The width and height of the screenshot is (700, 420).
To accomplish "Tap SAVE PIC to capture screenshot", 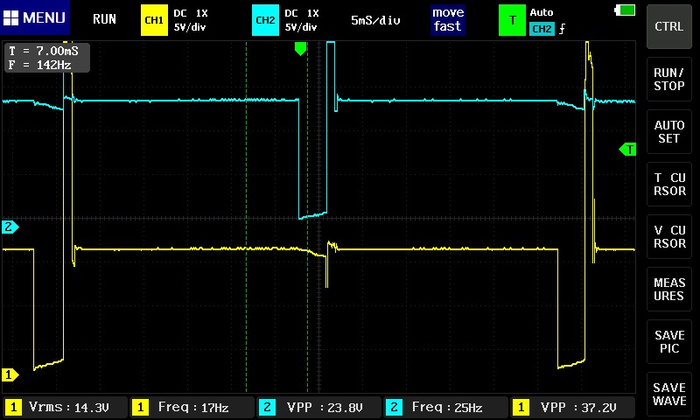I will click(x=669, y=341).
